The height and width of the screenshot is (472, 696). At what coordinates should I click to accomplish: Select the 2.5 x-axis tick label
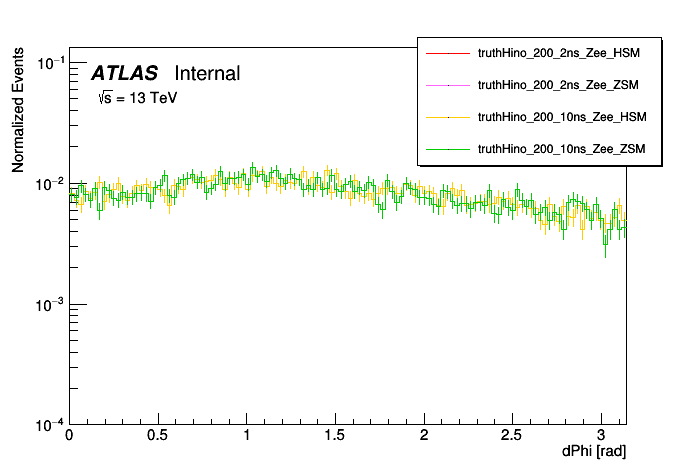click(x=512, y=435)
